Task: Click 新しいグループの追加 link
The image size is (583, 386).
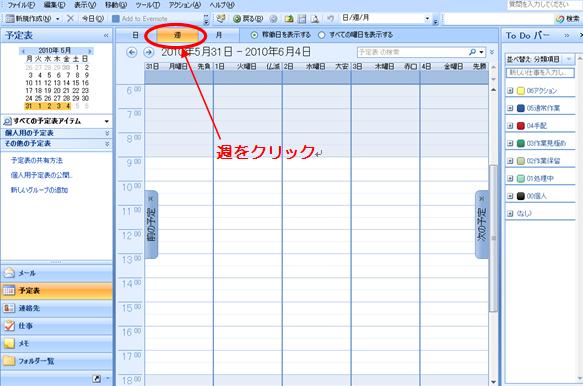Action: click(x=39, y=190)
